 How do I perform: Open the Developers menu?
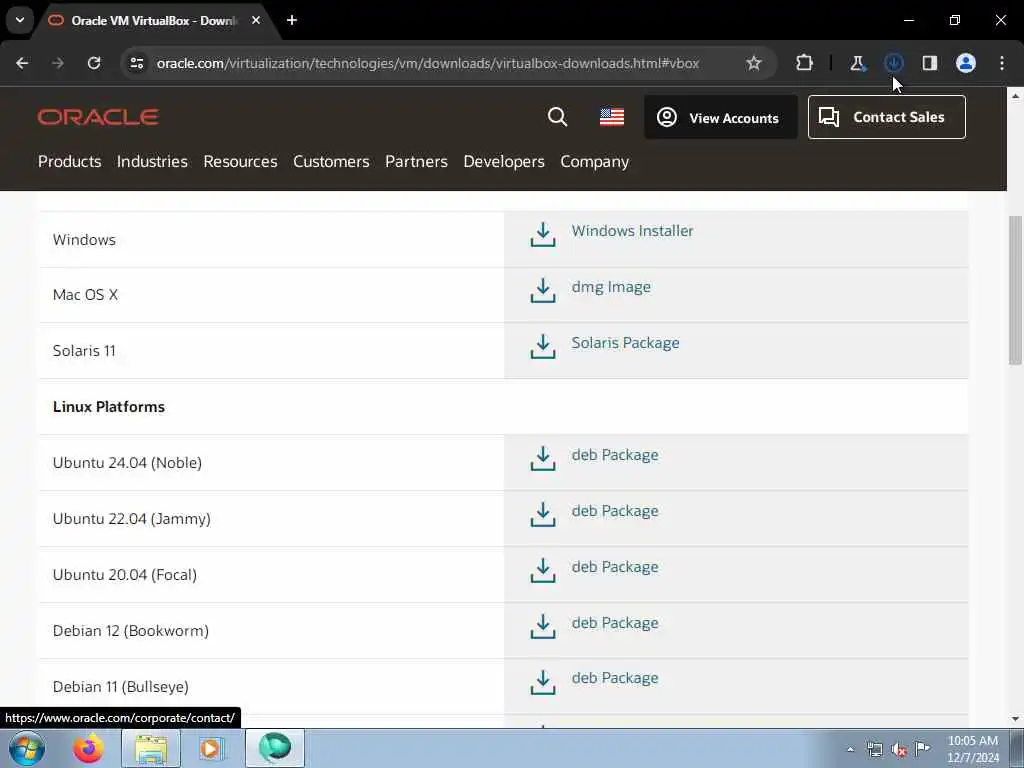tap(504, 161)
